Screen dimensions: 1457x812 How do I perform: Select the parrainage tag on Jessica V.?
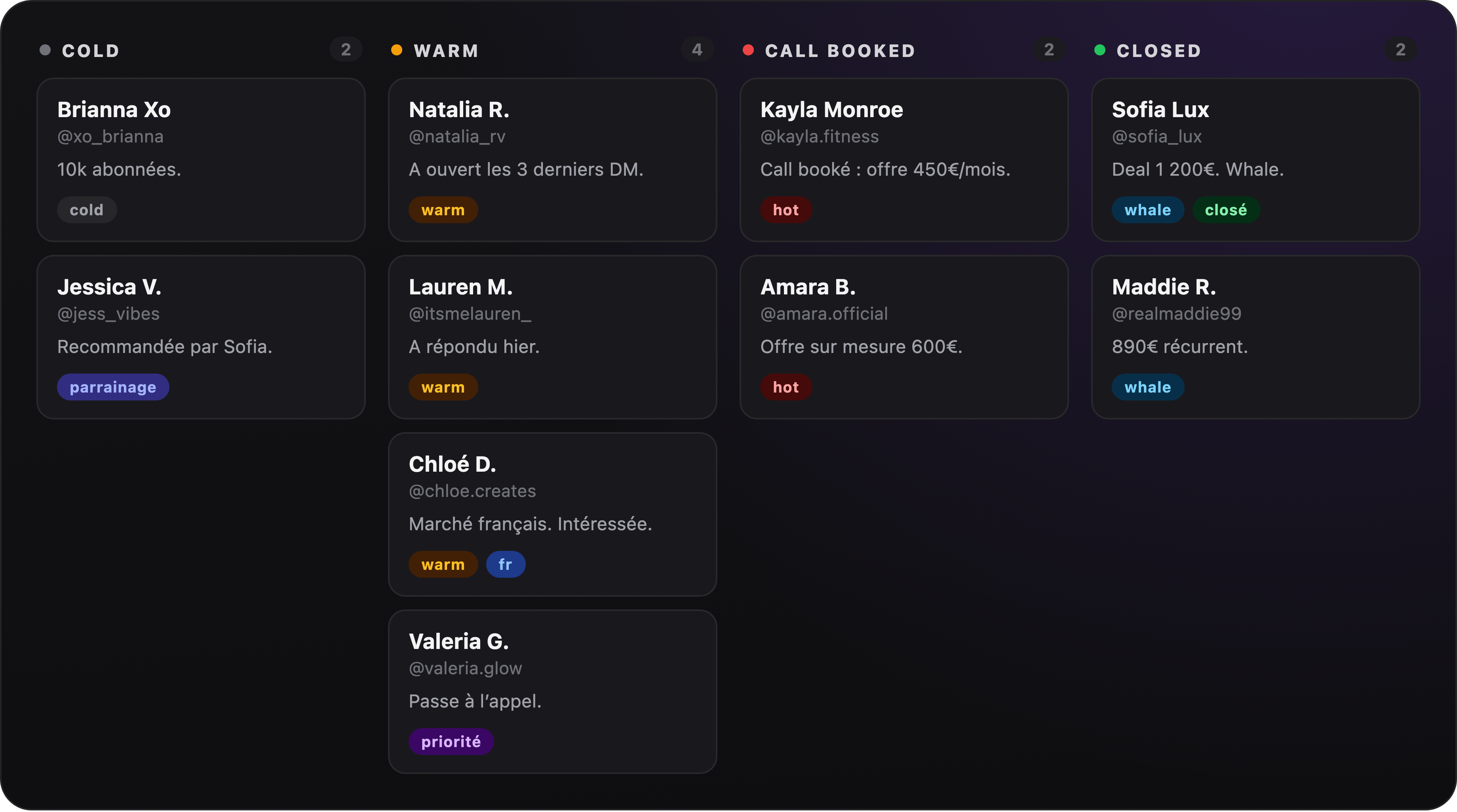point(113,387)
